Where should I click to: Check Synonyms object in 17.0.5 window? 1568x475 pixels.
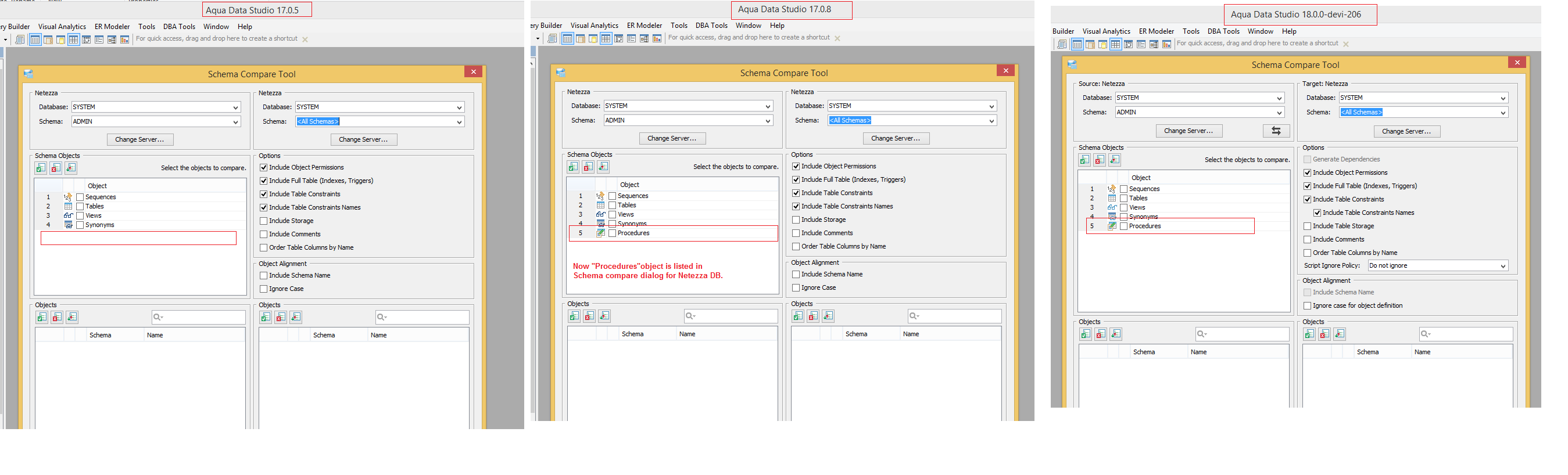coord(80,225)
